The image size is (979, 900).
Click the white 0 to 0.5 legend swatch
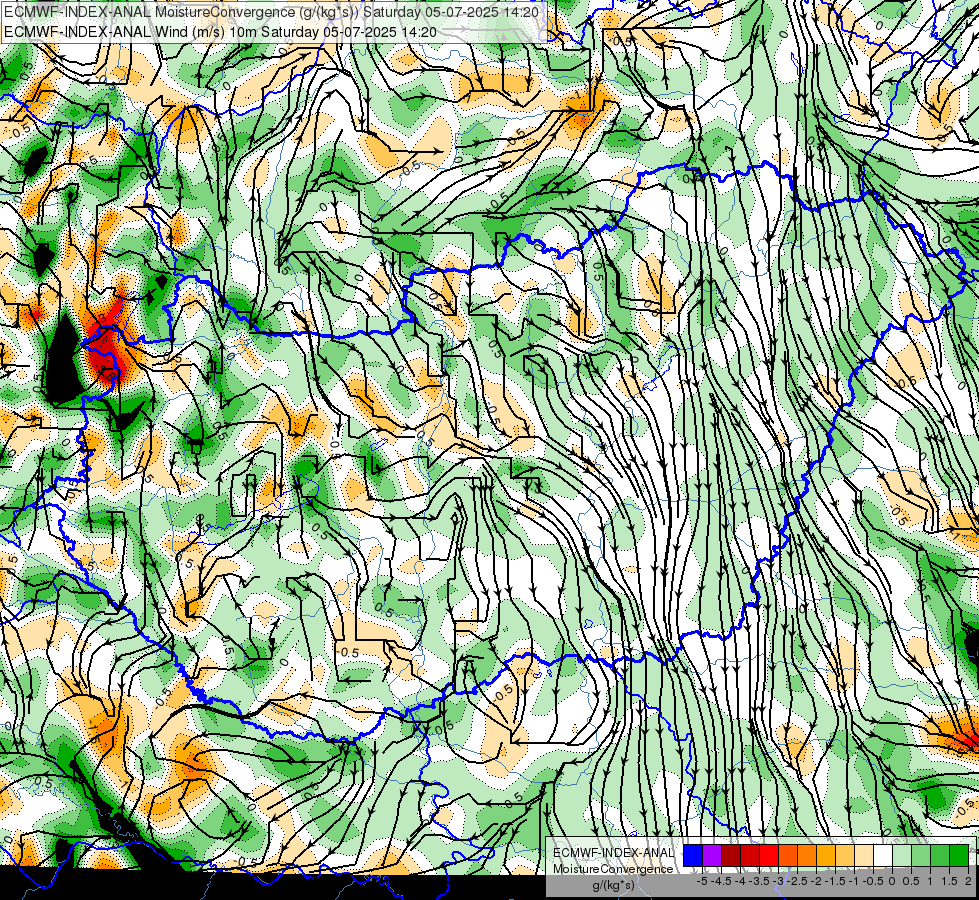883,856
